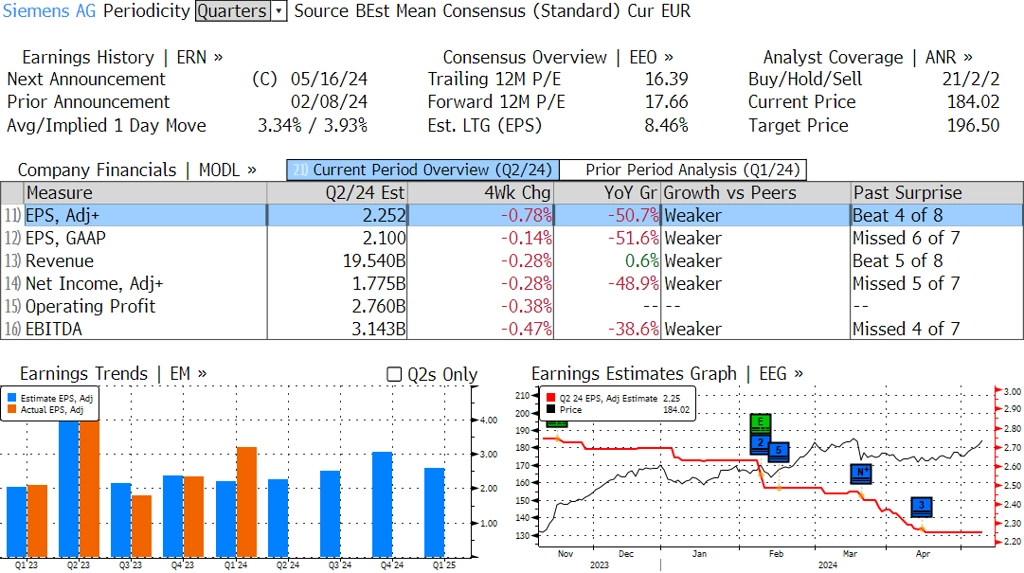Open Earnings Estimates Graph EEG link
This screenshot has height=573, width=1024.
pos(667,374)
